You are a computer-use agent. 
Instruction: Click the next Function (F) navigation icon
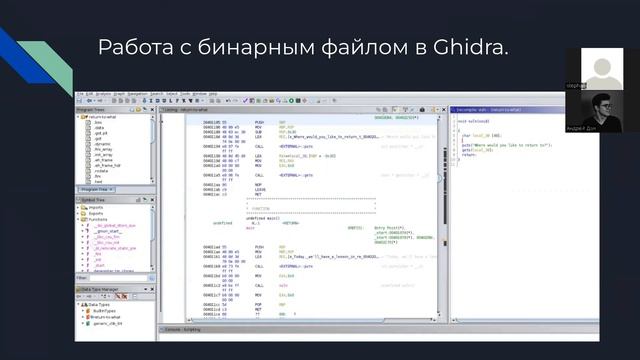click(177, 100)
